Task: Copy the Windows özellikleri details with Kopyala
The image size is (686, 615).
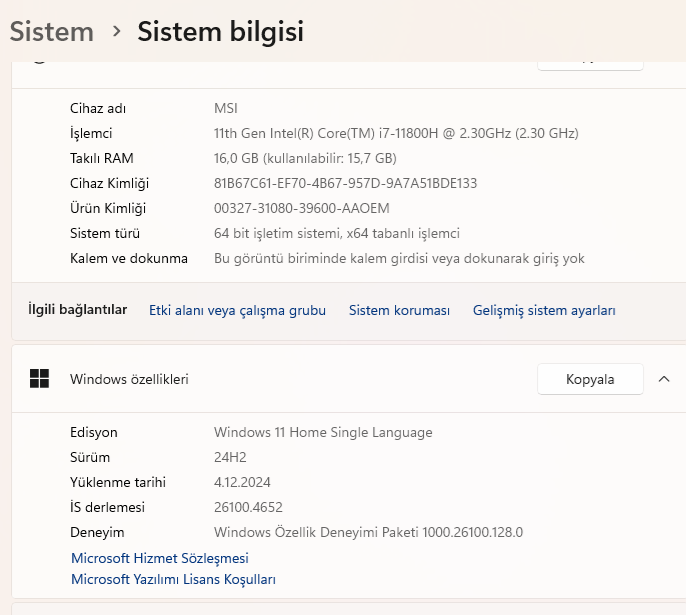Action: 590,379
